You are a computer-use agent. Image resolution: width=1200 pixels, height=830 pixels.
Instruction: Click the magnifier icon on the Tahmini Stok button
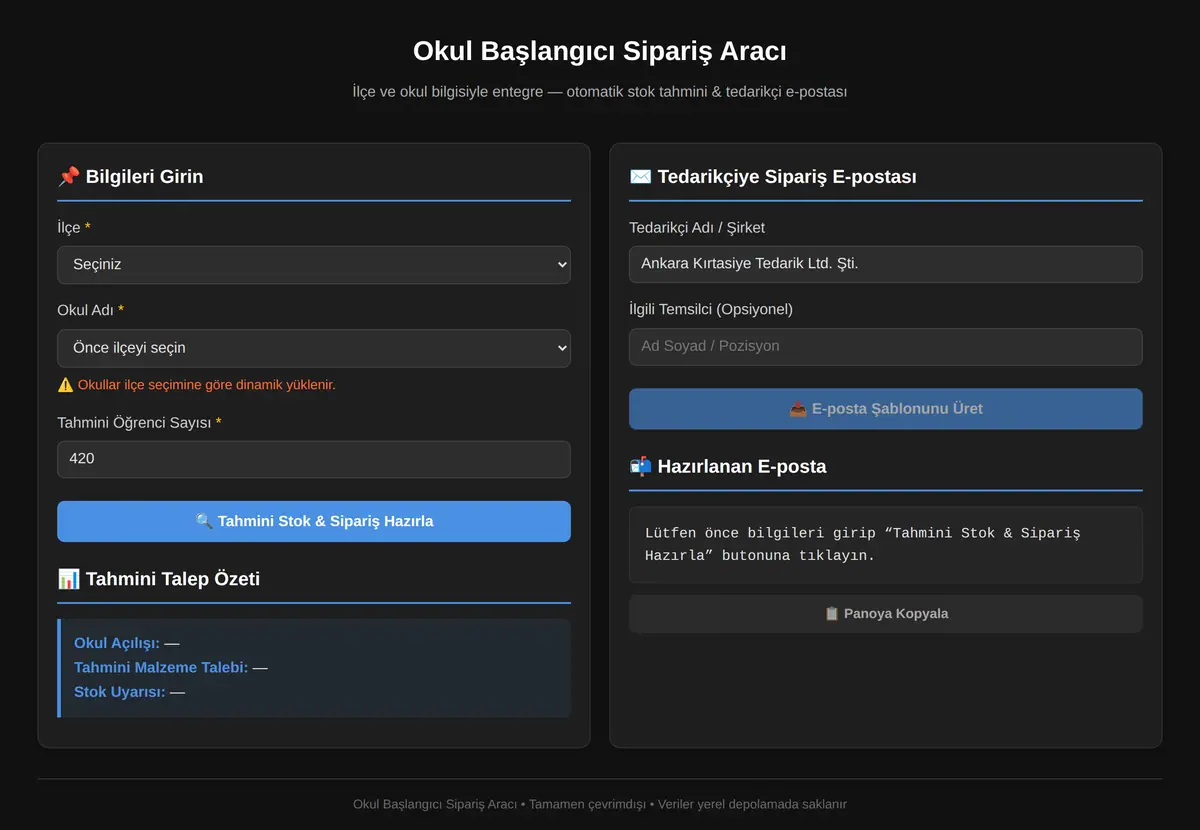(x=204, y=521)
